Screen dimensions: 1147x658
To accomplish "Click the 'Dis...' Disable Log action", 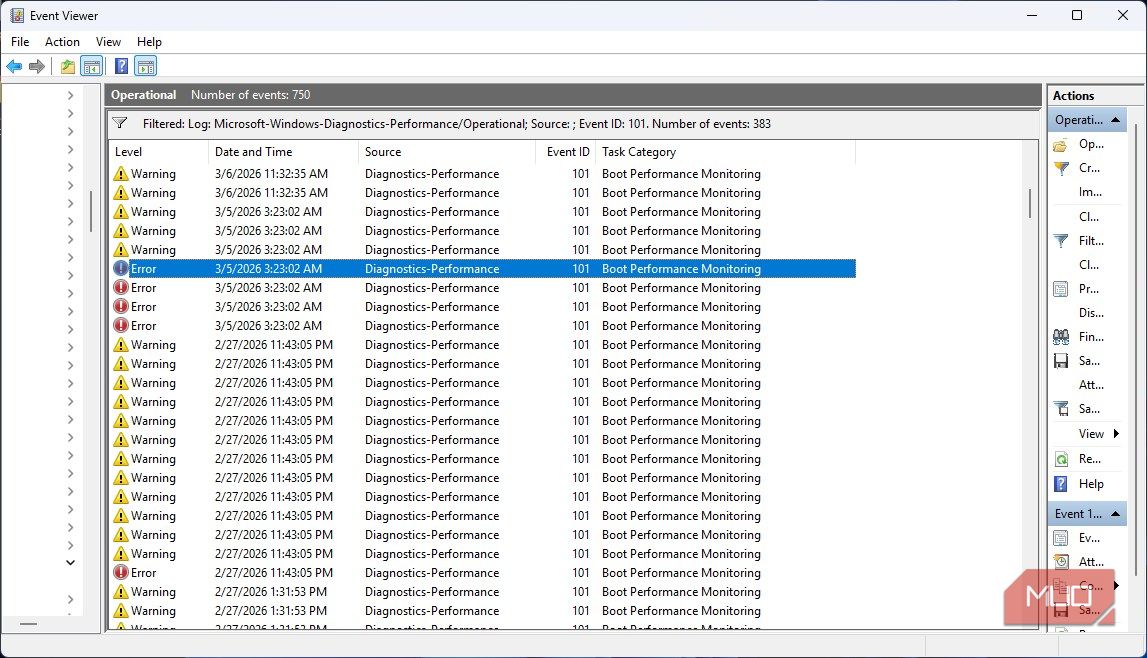I will click(x=1091, y=313).
